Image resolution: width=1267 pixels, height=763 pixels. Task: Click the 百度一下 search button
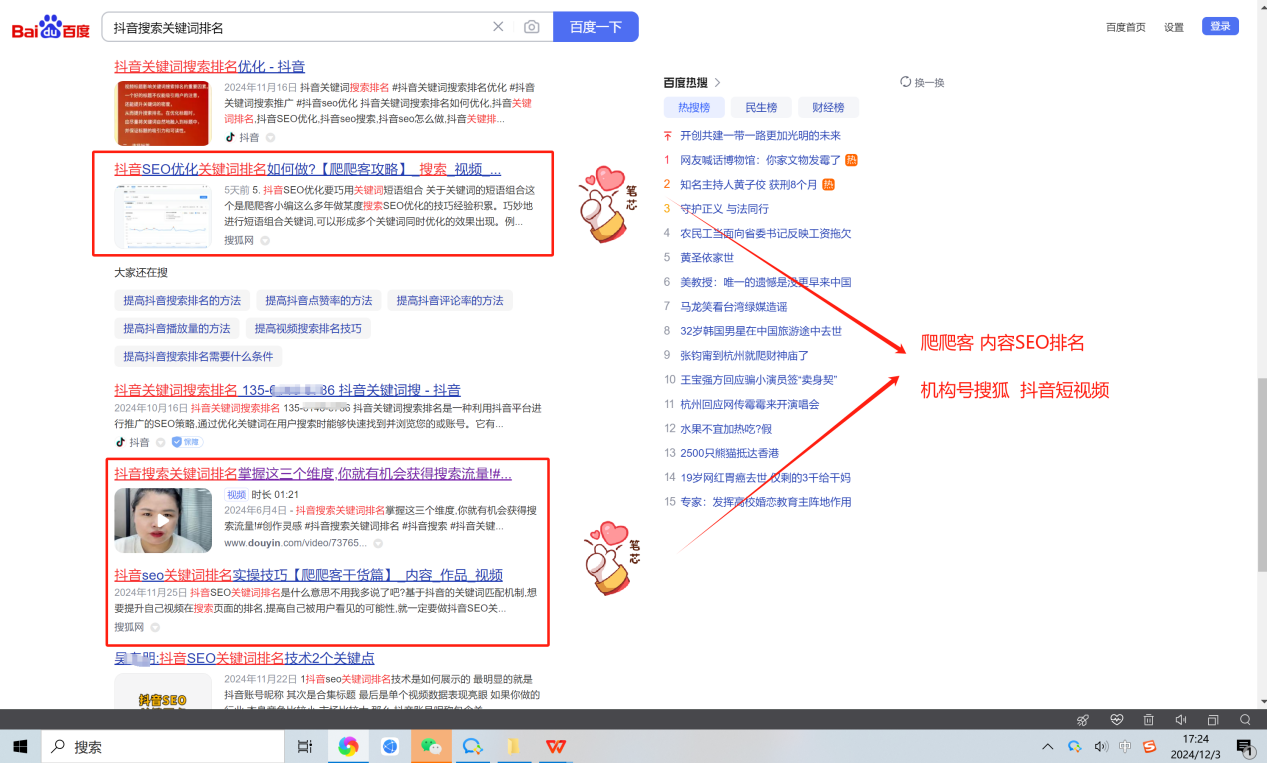pyautogui.click(x=596, y=27)
